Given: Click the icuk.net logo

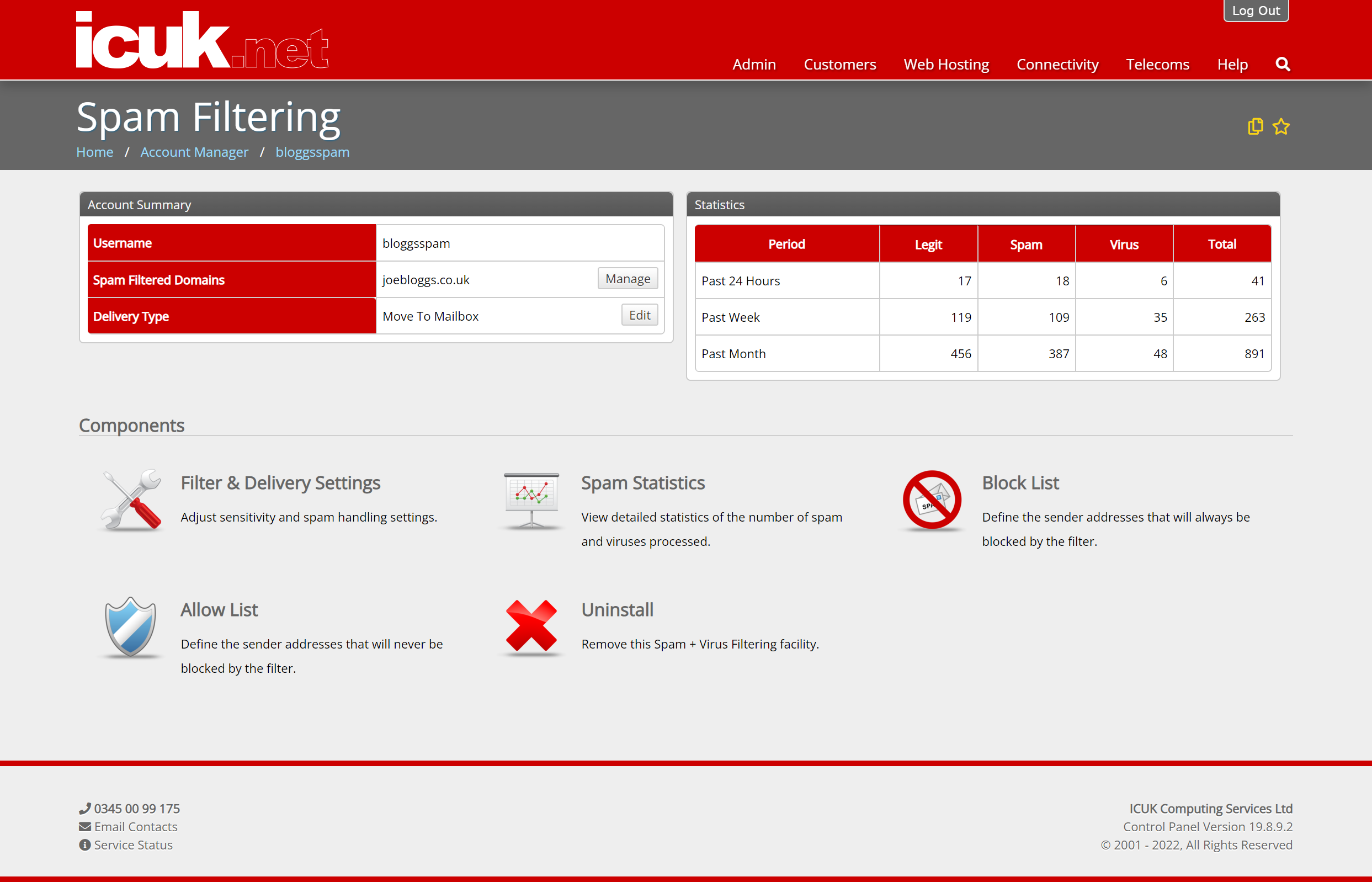Looking at the screenshot, I should pos(202,40).
